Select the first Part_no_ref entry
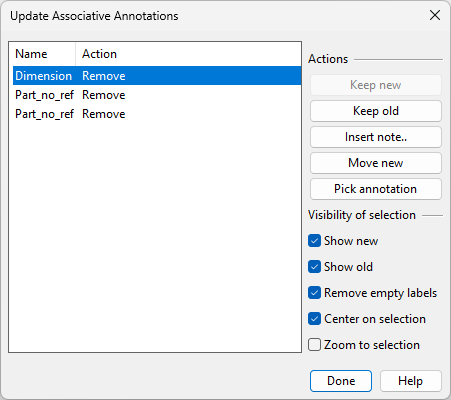This screenshot has width=451, height=400. [x=157, y=95]
